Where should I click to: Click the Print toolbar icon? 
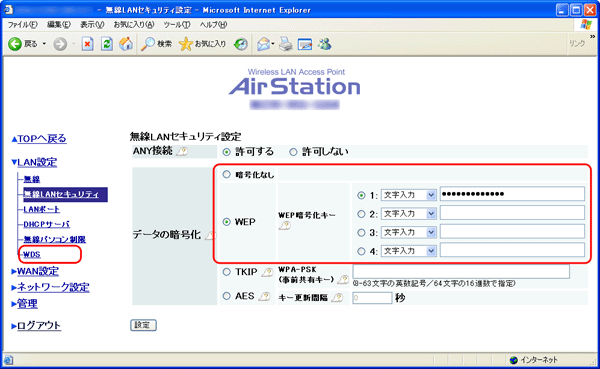(285, 44)
